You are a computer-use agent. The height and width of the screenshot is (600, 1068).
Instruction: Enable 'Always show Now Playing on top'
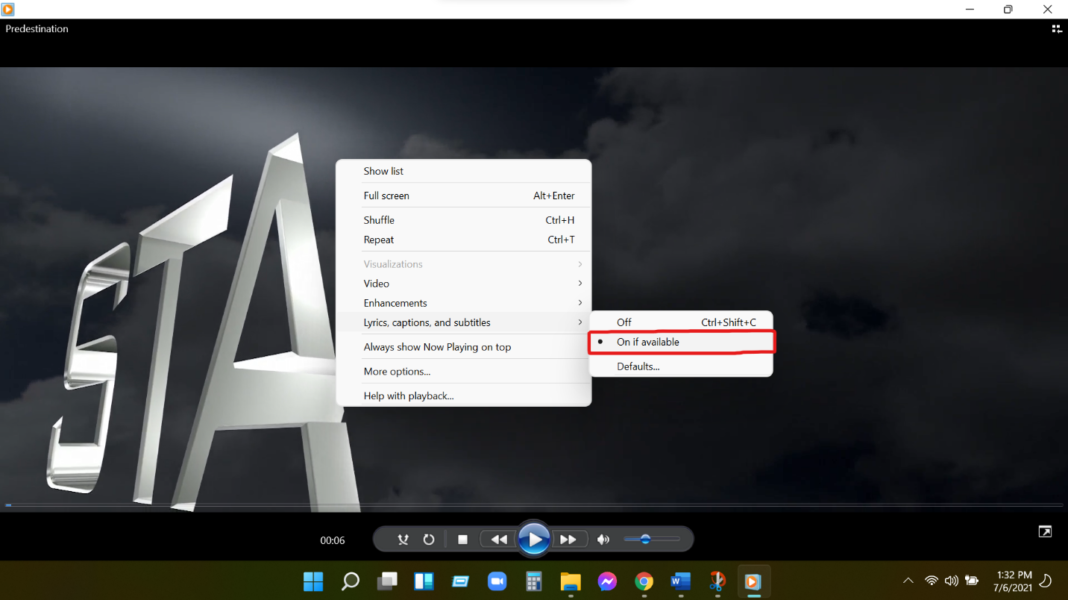click(438, 346)
